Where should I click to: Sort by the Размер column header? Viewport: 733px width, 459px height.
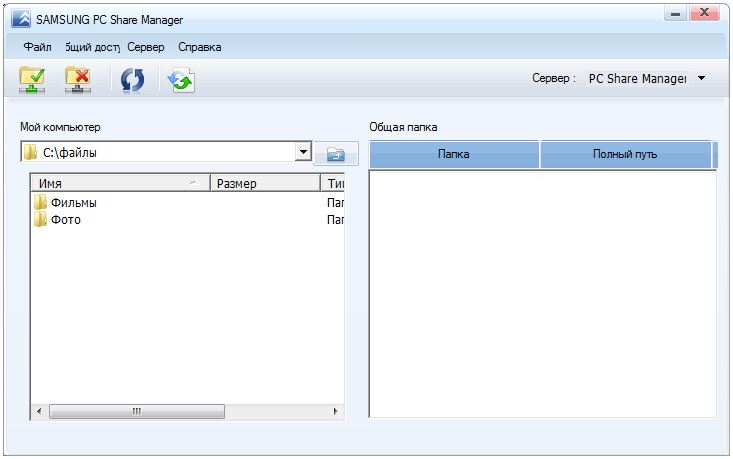click(266, 183)
